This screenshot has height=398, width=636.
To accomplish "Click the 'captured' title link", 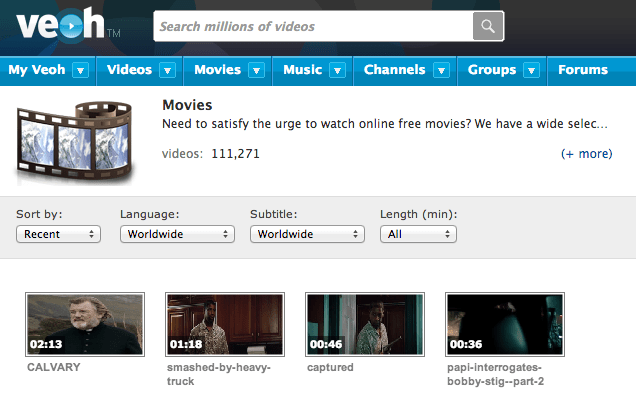I will 330,368.
